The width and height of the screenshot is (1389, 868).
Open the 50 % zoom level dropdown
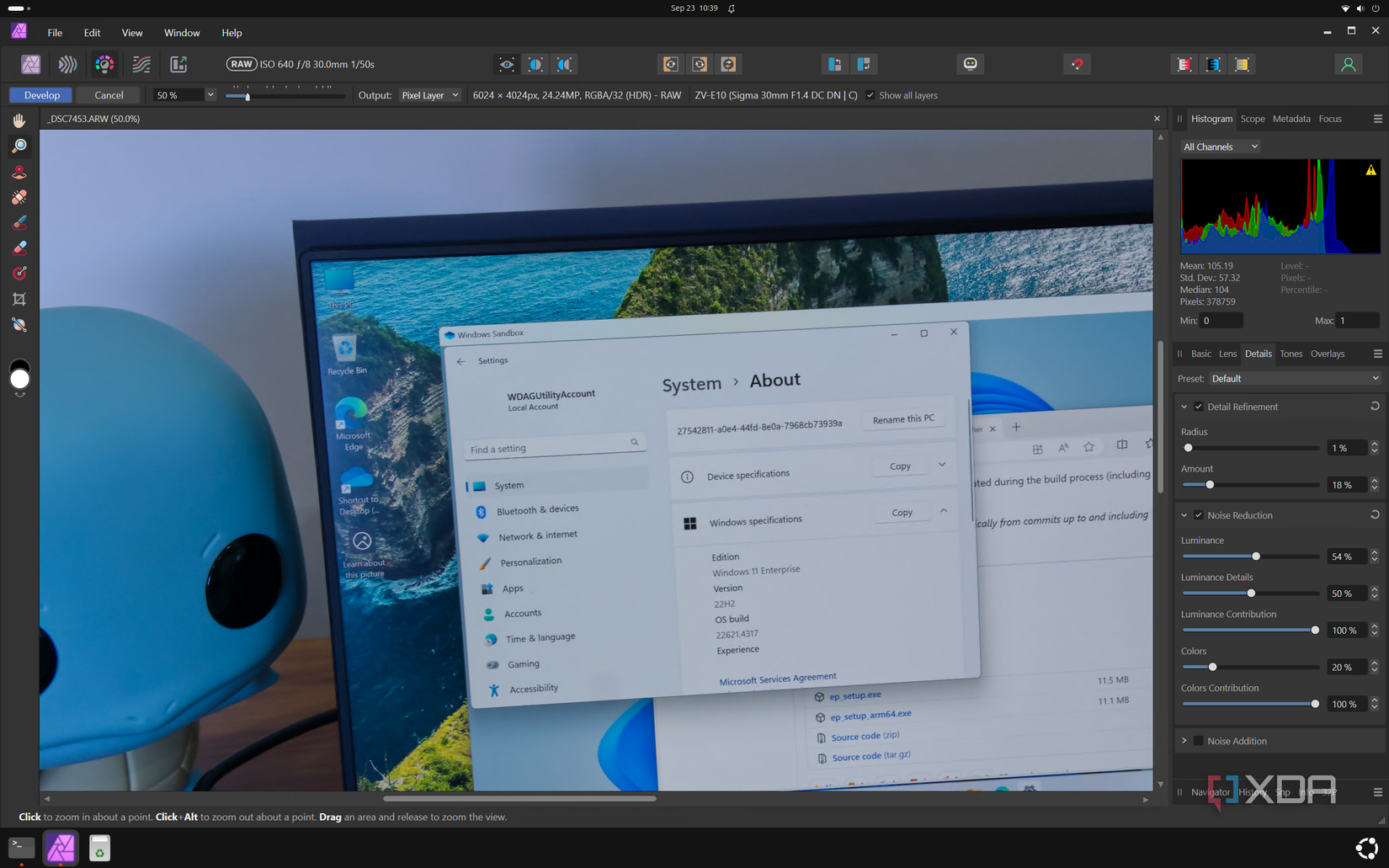pyautogui.click(x=210, y=95)
